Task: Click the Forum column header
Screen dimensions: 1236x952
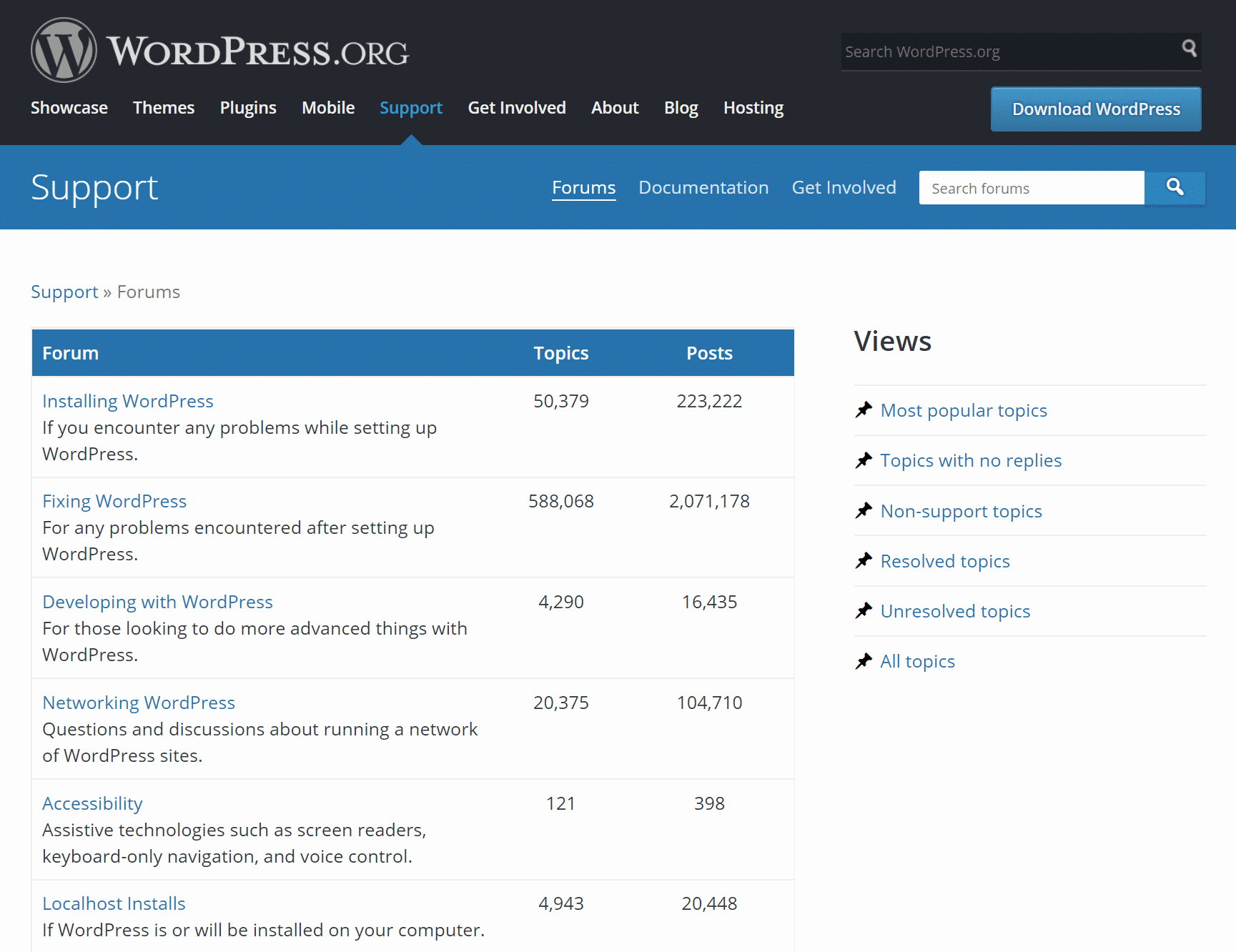Action: pos(70,353)
